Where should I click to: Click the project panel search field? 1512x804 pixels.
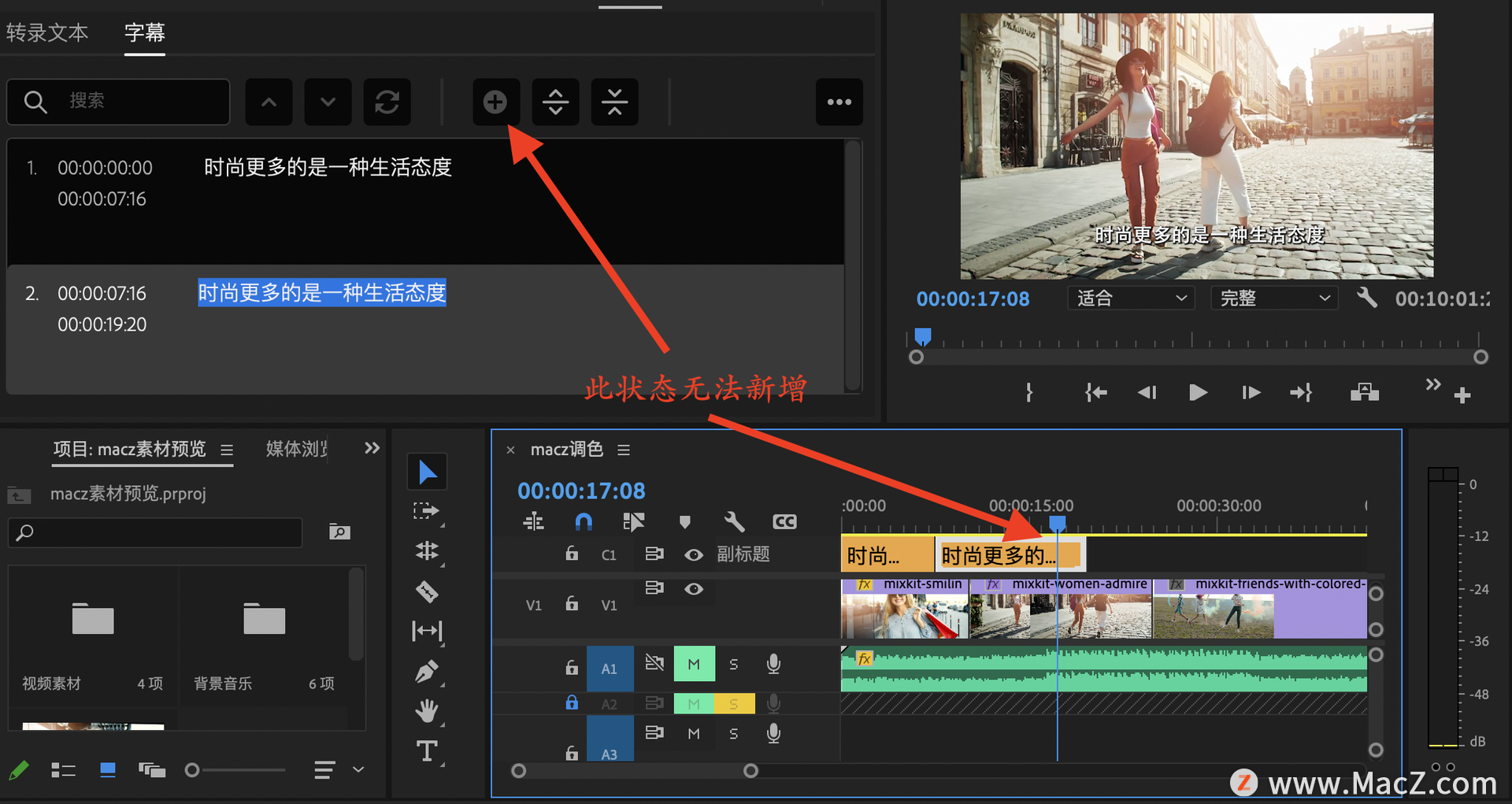pyautogui.click(x=155, y=532)
